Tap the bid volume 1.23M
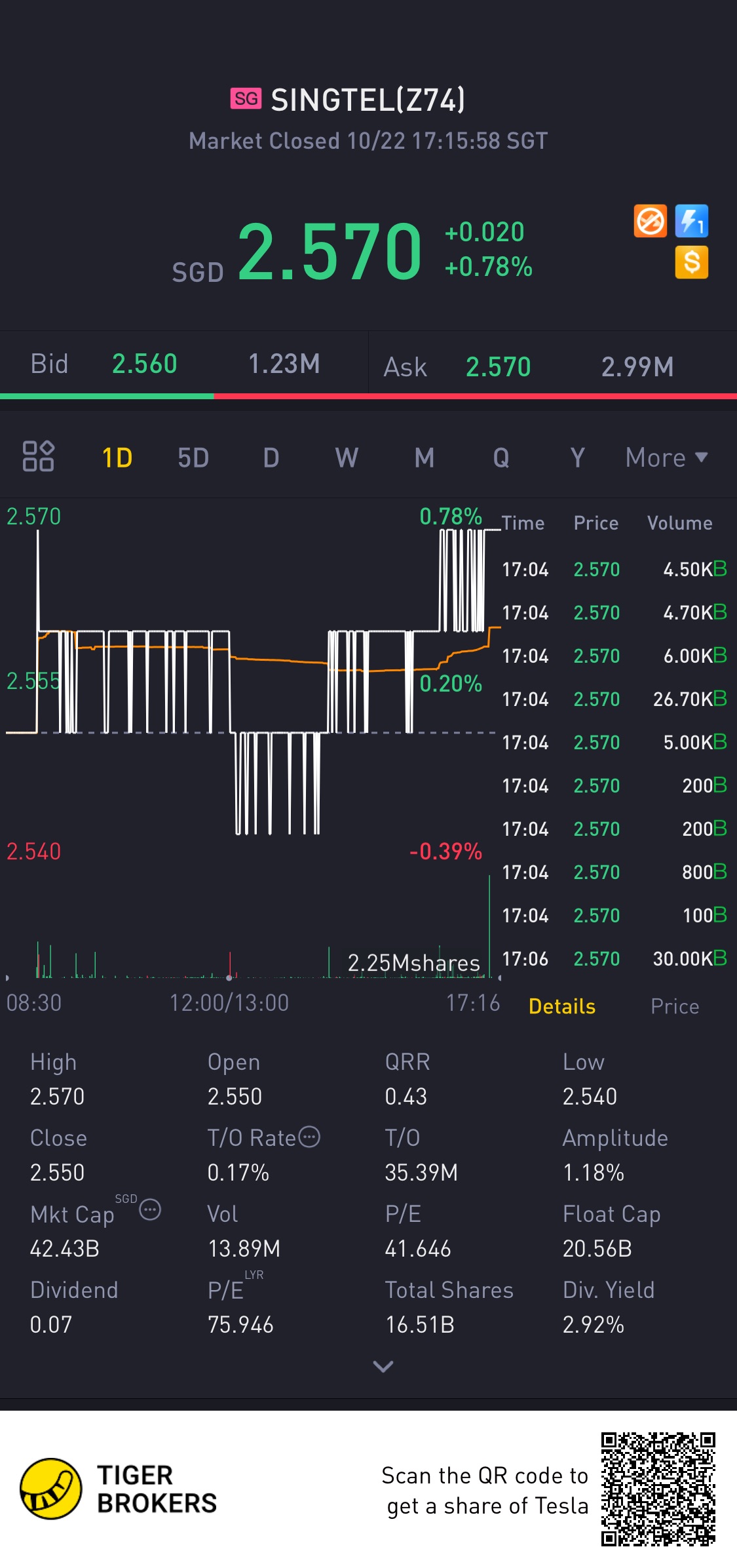This screenshot has height=1568, width=737. click(x=284, y=364)
